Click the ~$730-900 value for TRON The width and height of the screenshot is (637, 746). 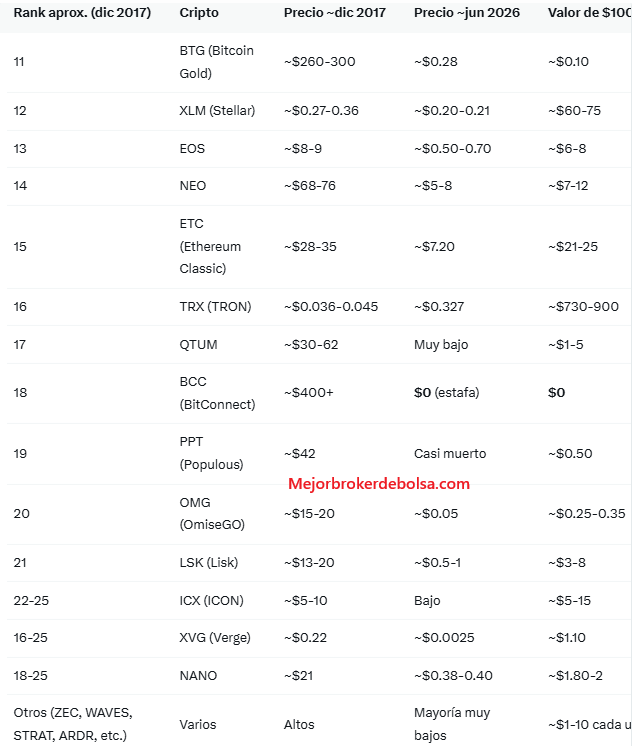coord(583,307)
